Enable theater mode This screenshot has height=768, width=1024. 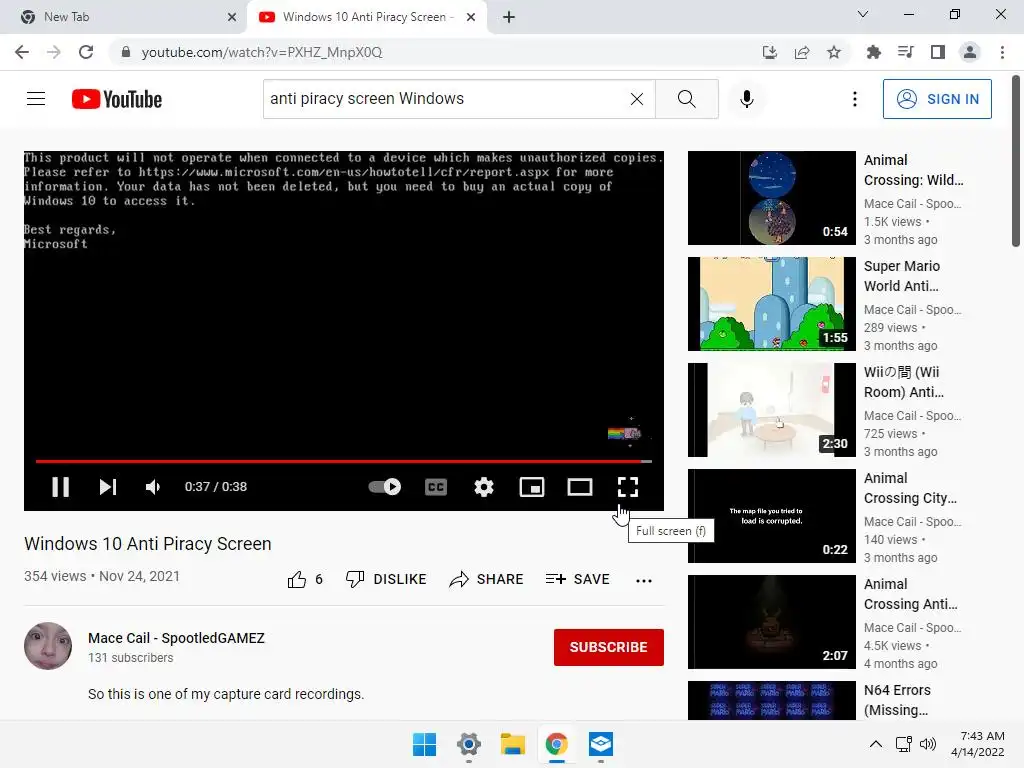[580, 487]
